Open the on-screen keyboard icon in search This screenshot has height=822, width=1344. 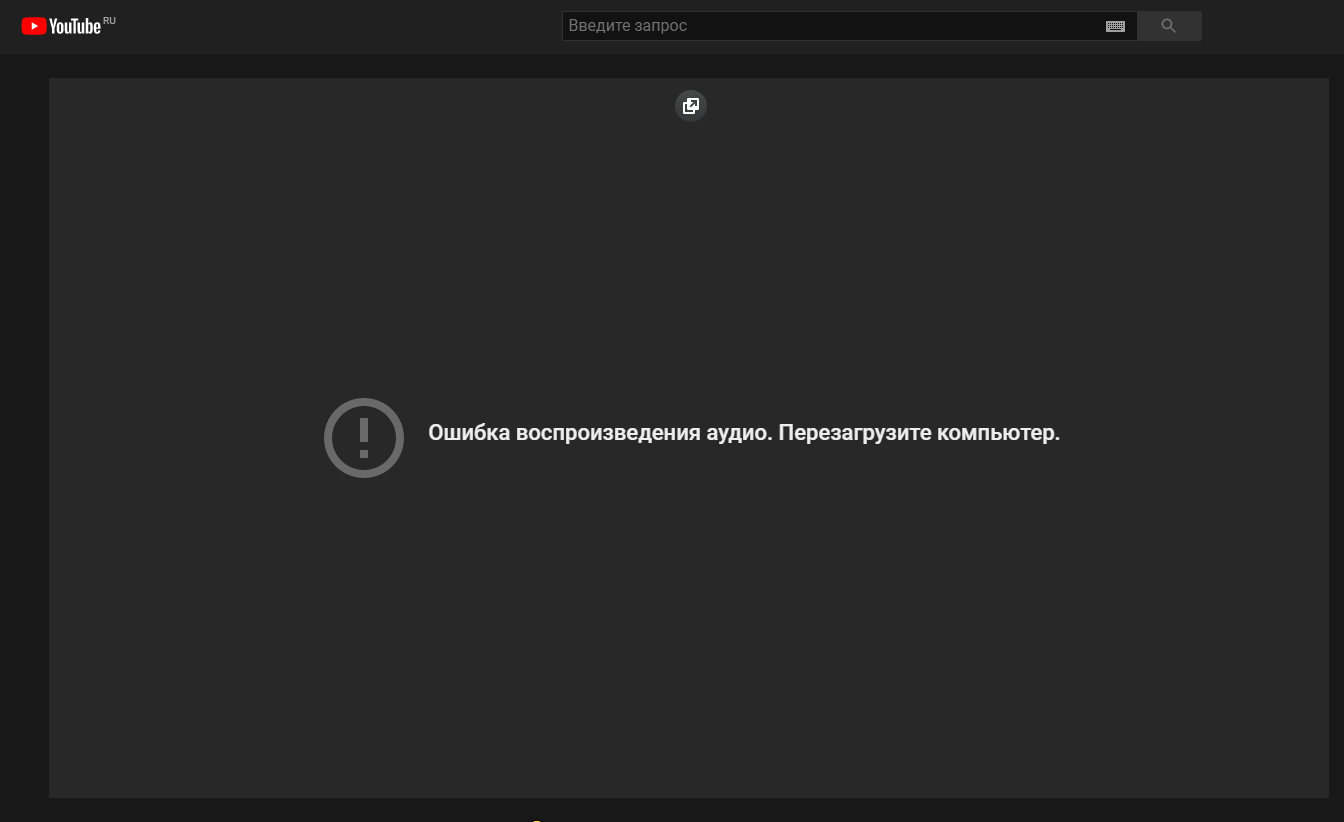point(1115,26)
